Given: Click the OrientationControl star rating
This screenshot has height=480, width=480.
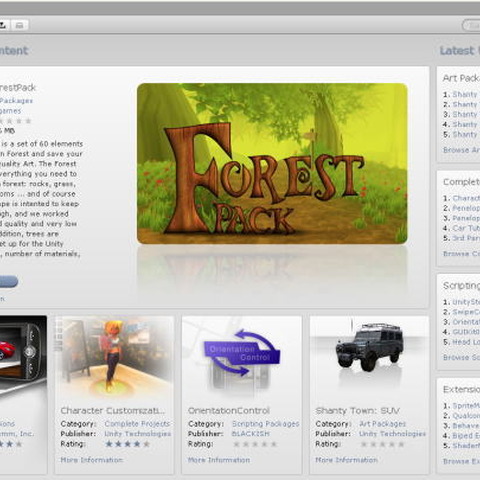Looking at the screenshot, I should pyautogui.click(x=255, y=444).
